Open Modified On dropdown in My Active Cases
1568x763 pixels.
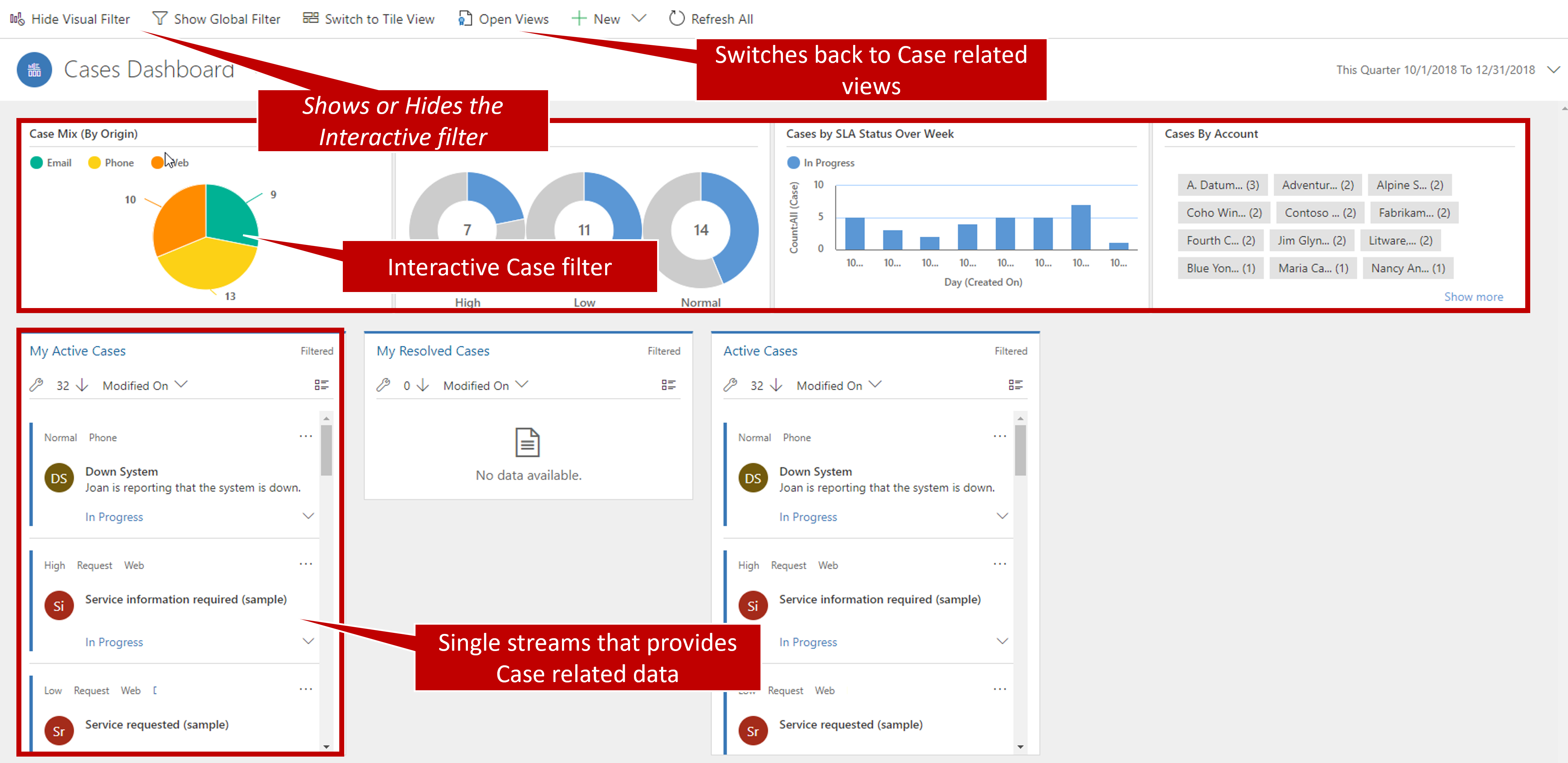click(x=145, y=385)
